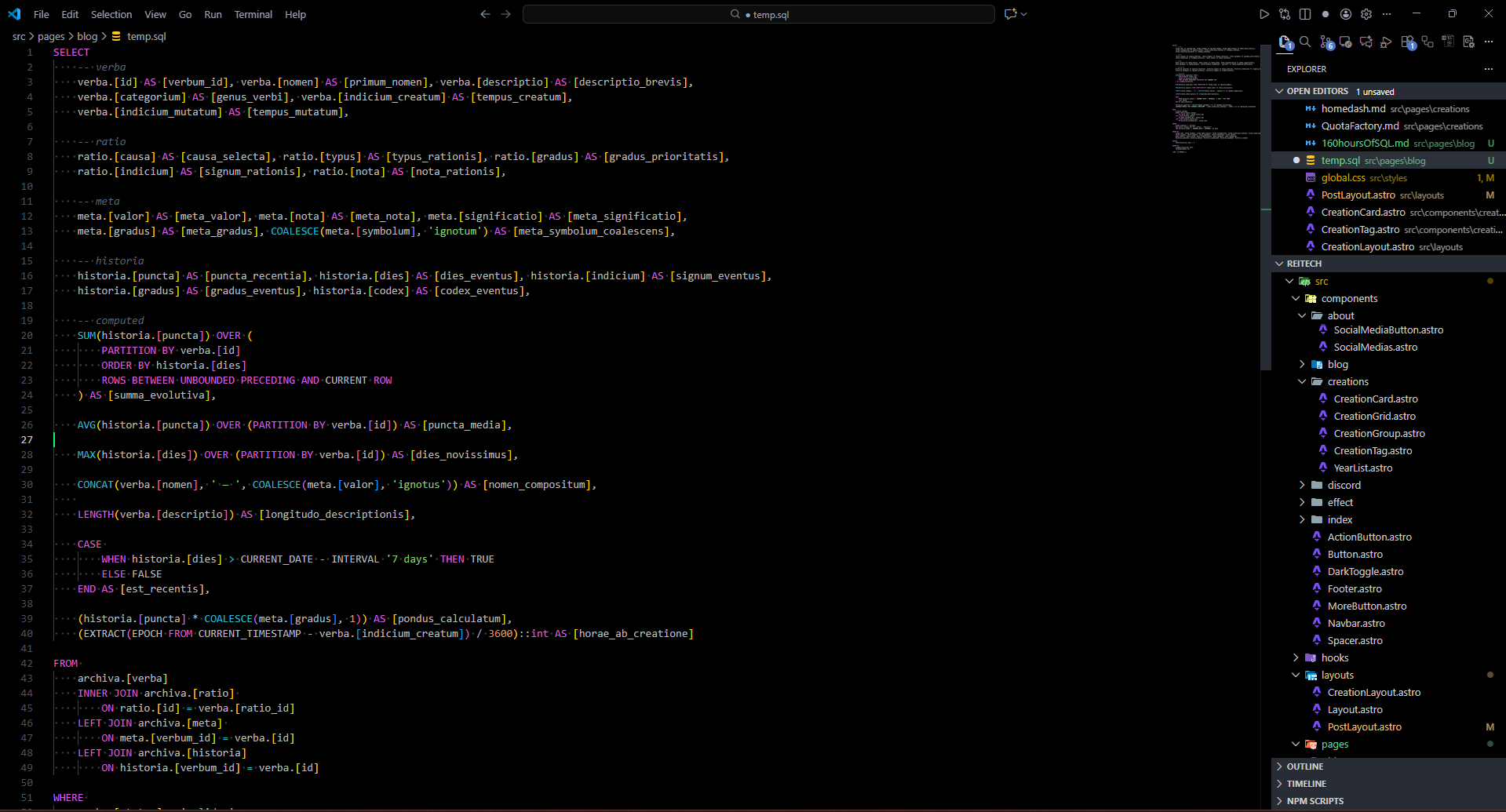Run the file with the play icon
This screenshot has height=812, width=1506.
pyautogui.click(x=1264, y=13)
